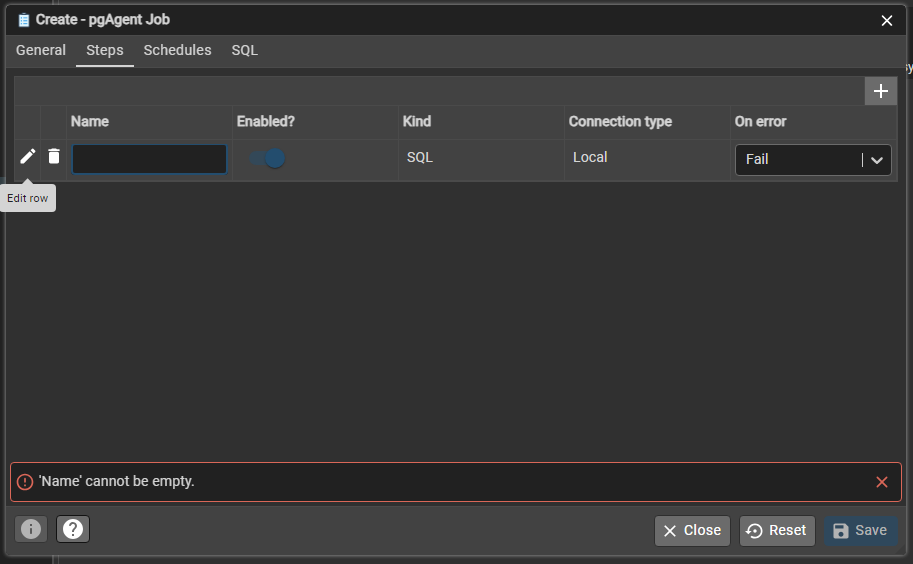
Task: Click the error alert warning icon
Action: tap(25, 482)
